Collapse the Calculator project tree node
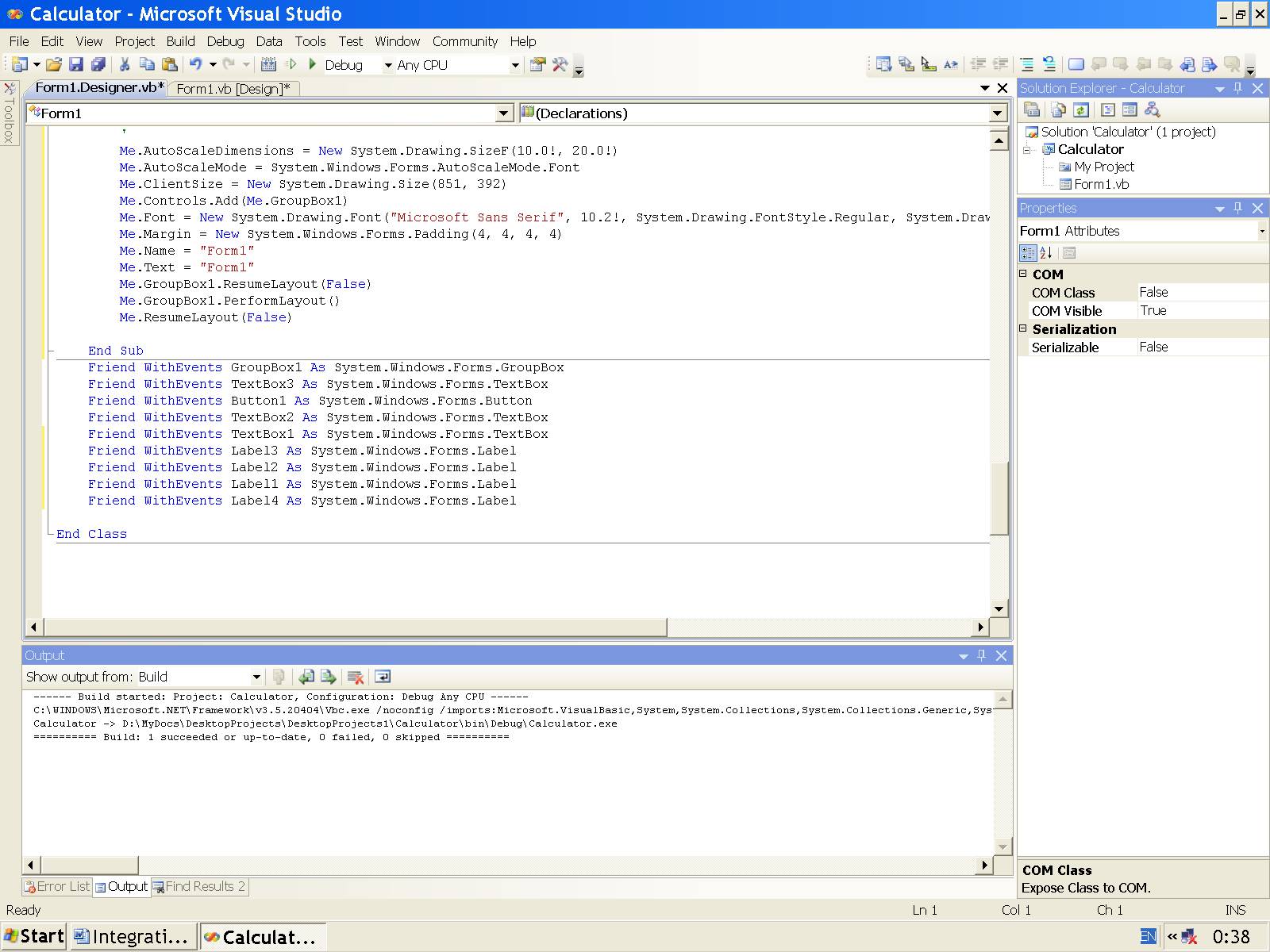 click(1026, 149)
